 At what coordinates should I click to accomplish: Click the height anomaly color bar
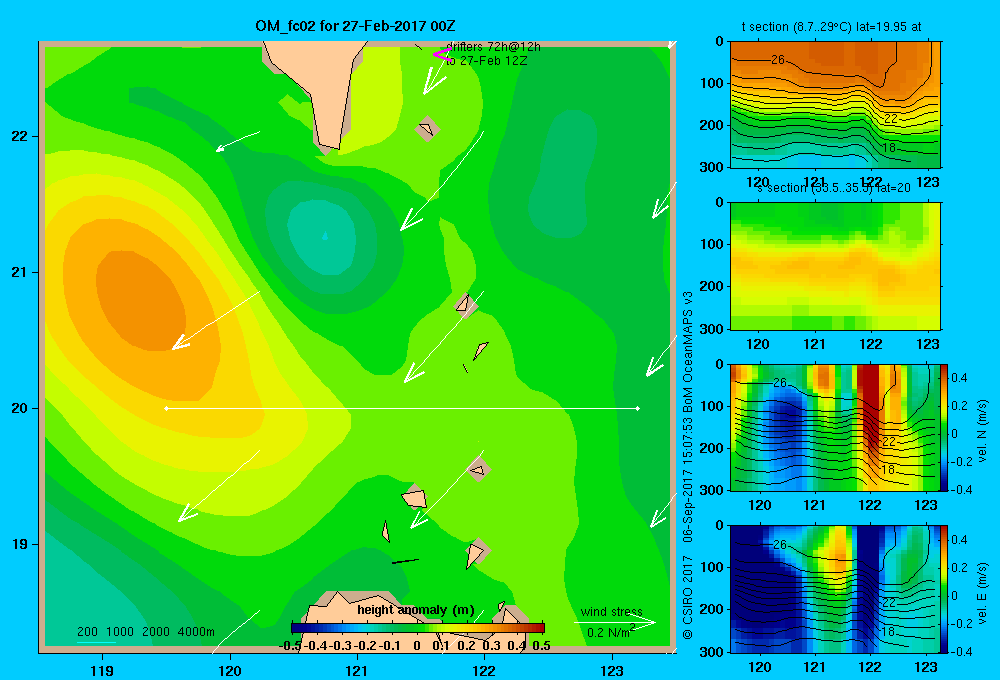pos(418,628)
